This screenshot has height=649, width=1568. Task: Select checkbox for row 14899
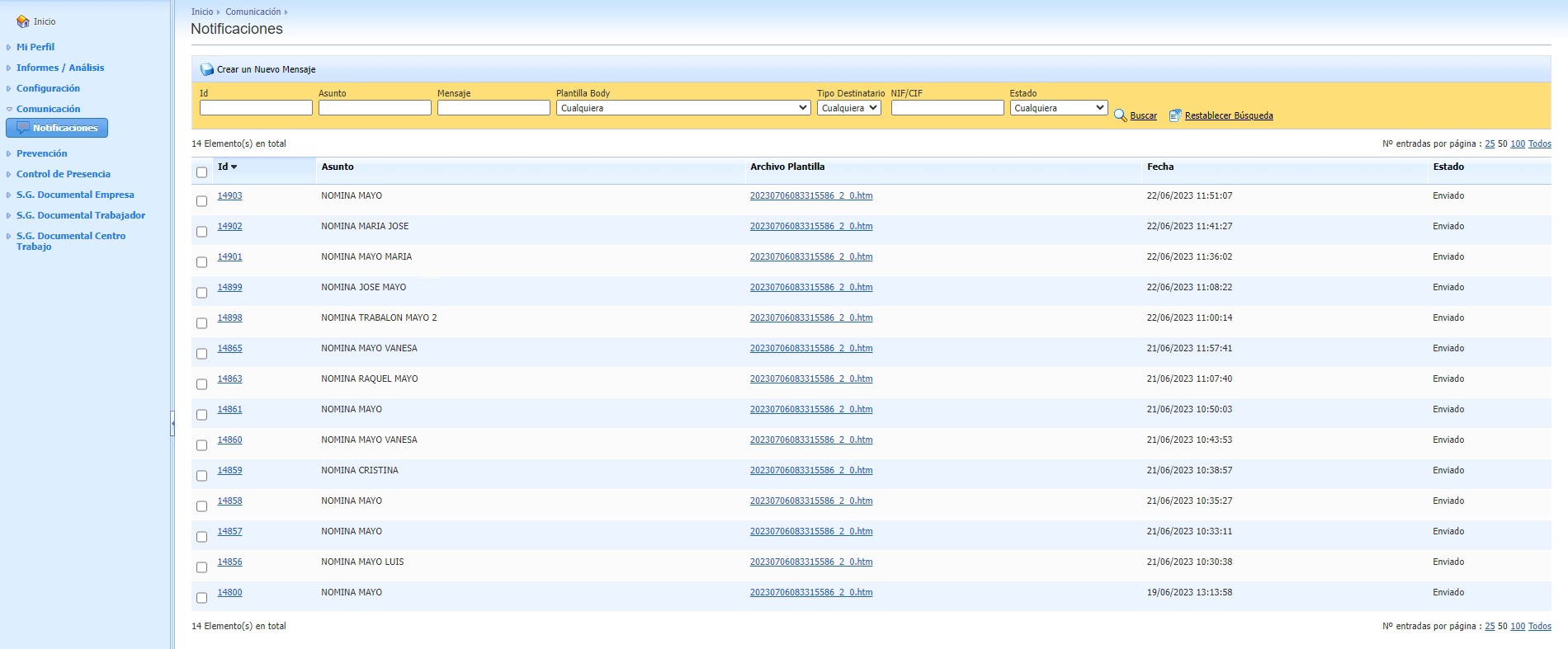[201, 293]
